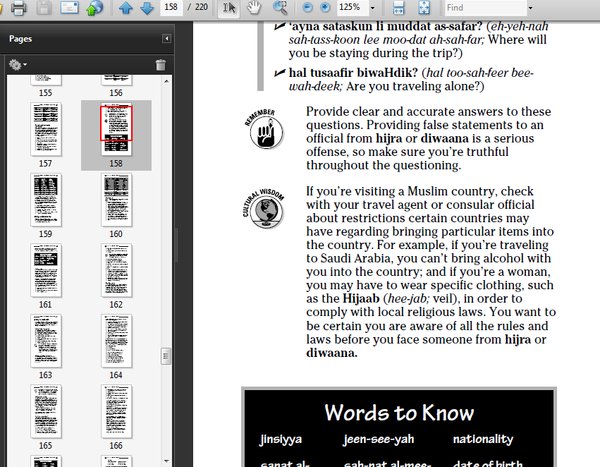Delete selected page with trash icon
Viewport: 600px width, 467px height.
tap(161, 65)
